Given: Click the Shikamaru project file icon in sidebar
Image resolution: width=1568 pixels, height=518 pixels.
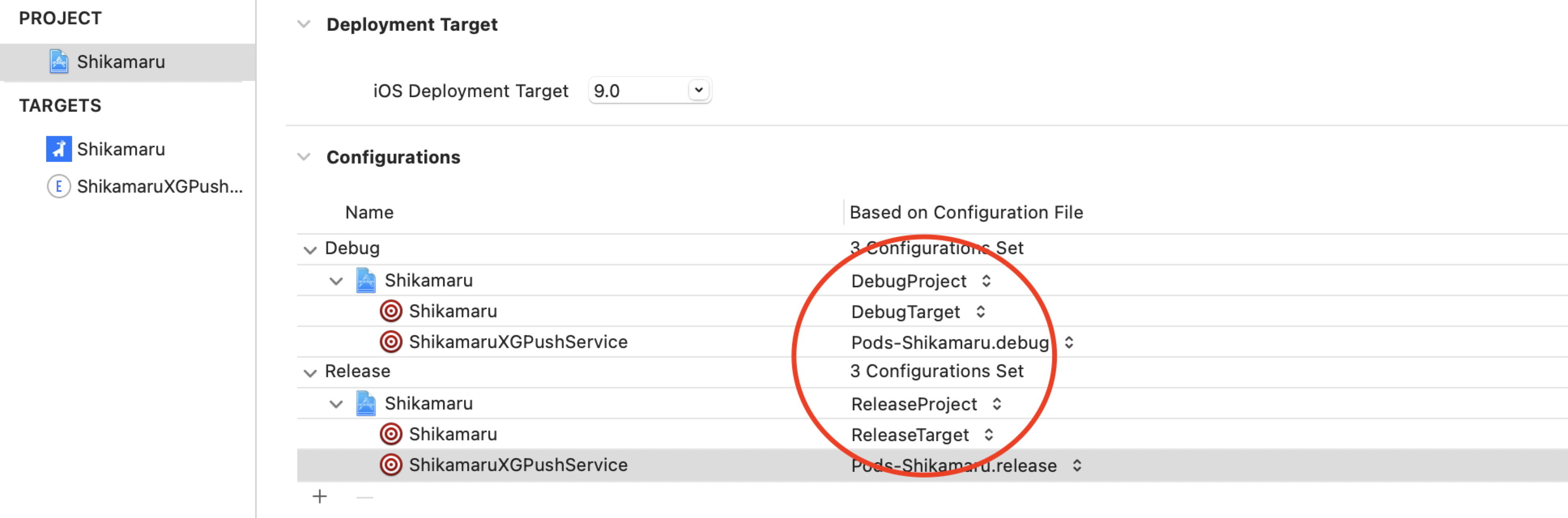Looking at the screenshot, I should (58, 62).
